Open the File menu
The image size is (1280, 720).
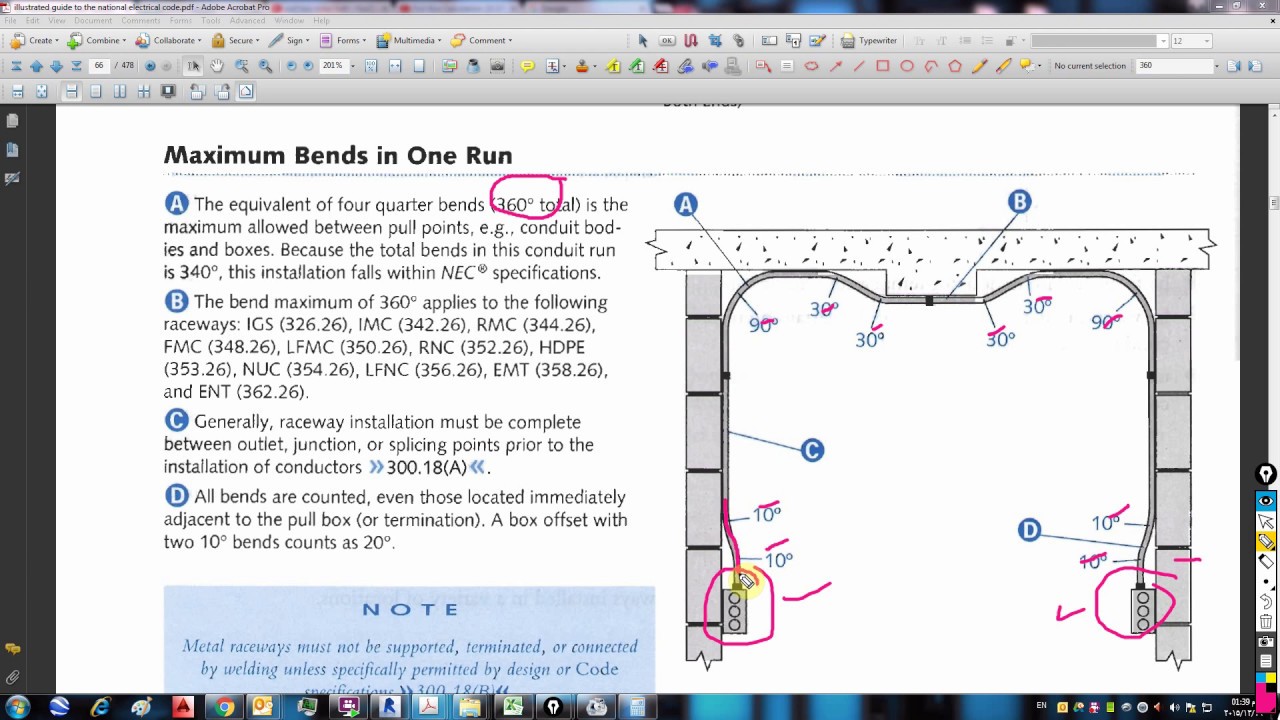coord(8,21)
